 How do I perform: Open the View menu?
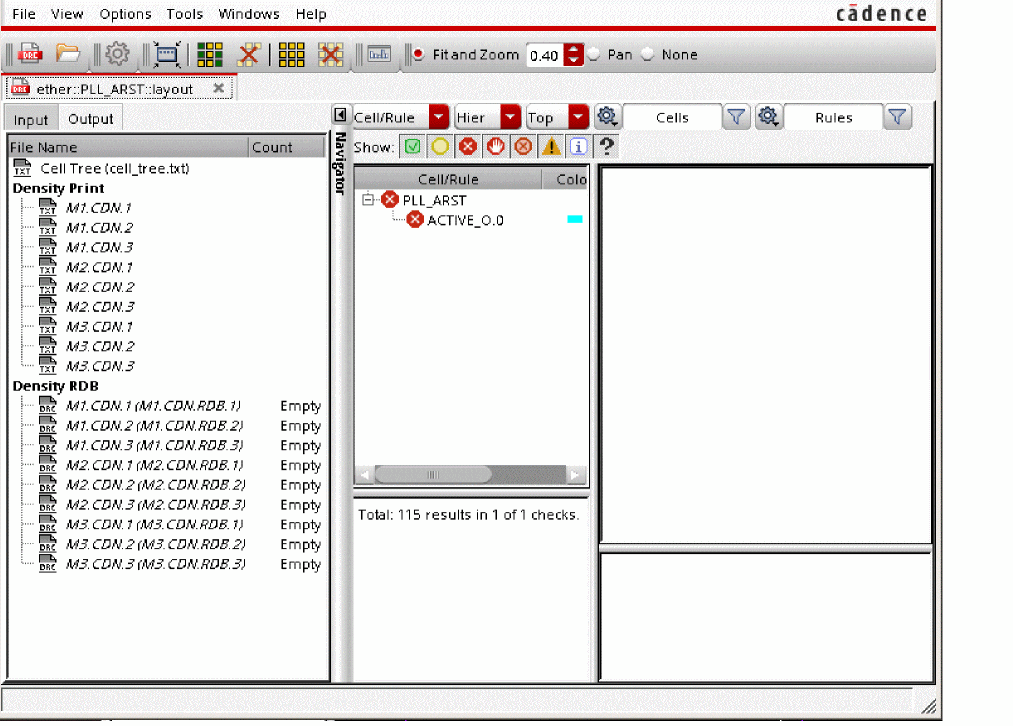point(67,14)
